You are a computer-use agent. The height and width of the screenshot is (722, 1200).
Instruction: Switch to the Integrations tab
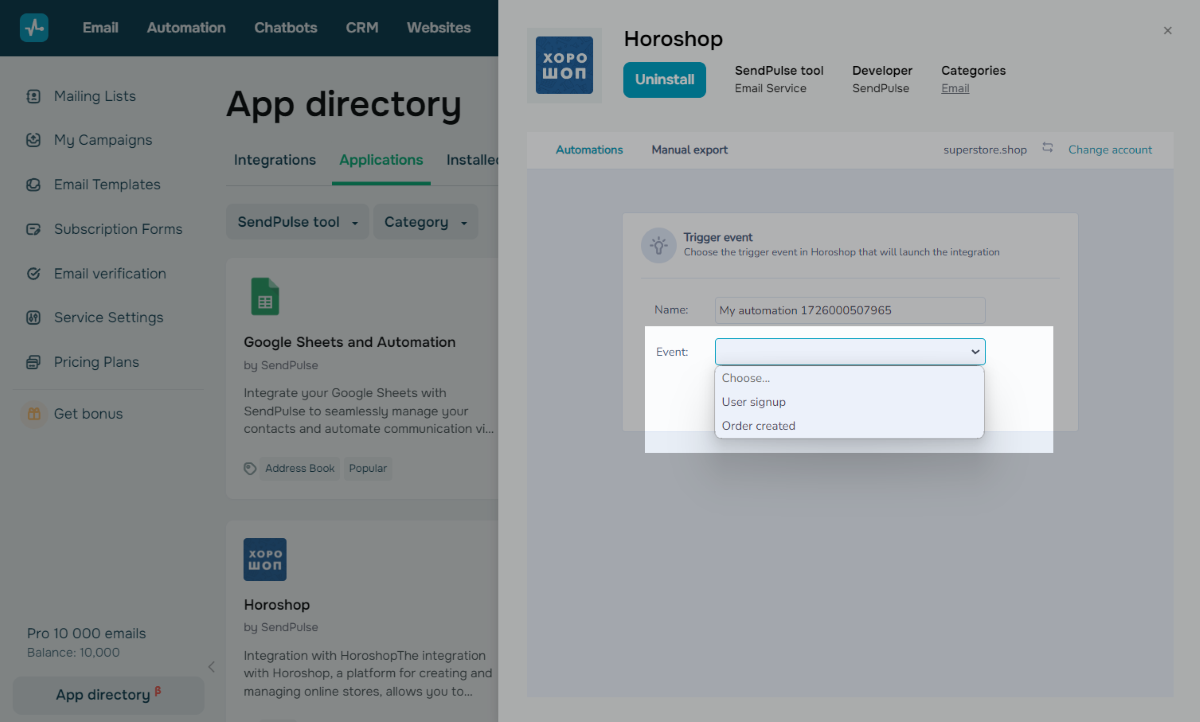point(275,160)
